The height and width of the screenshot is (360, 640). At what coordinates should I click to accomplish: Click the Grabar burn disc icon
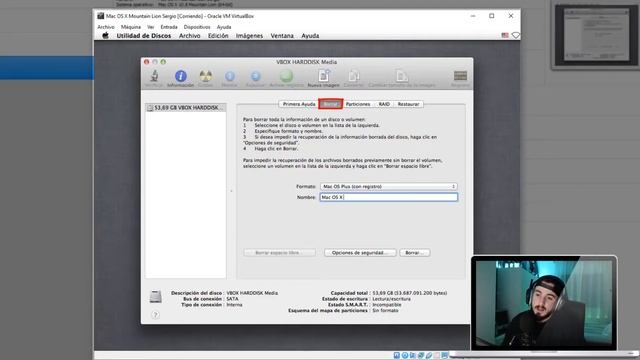(x=205, y=76)
